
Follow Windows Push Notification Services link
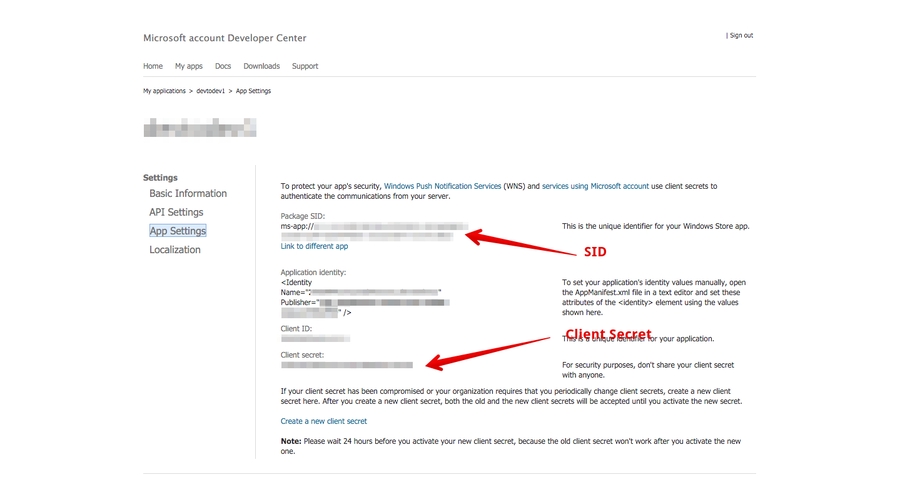[x=442, y=186]
